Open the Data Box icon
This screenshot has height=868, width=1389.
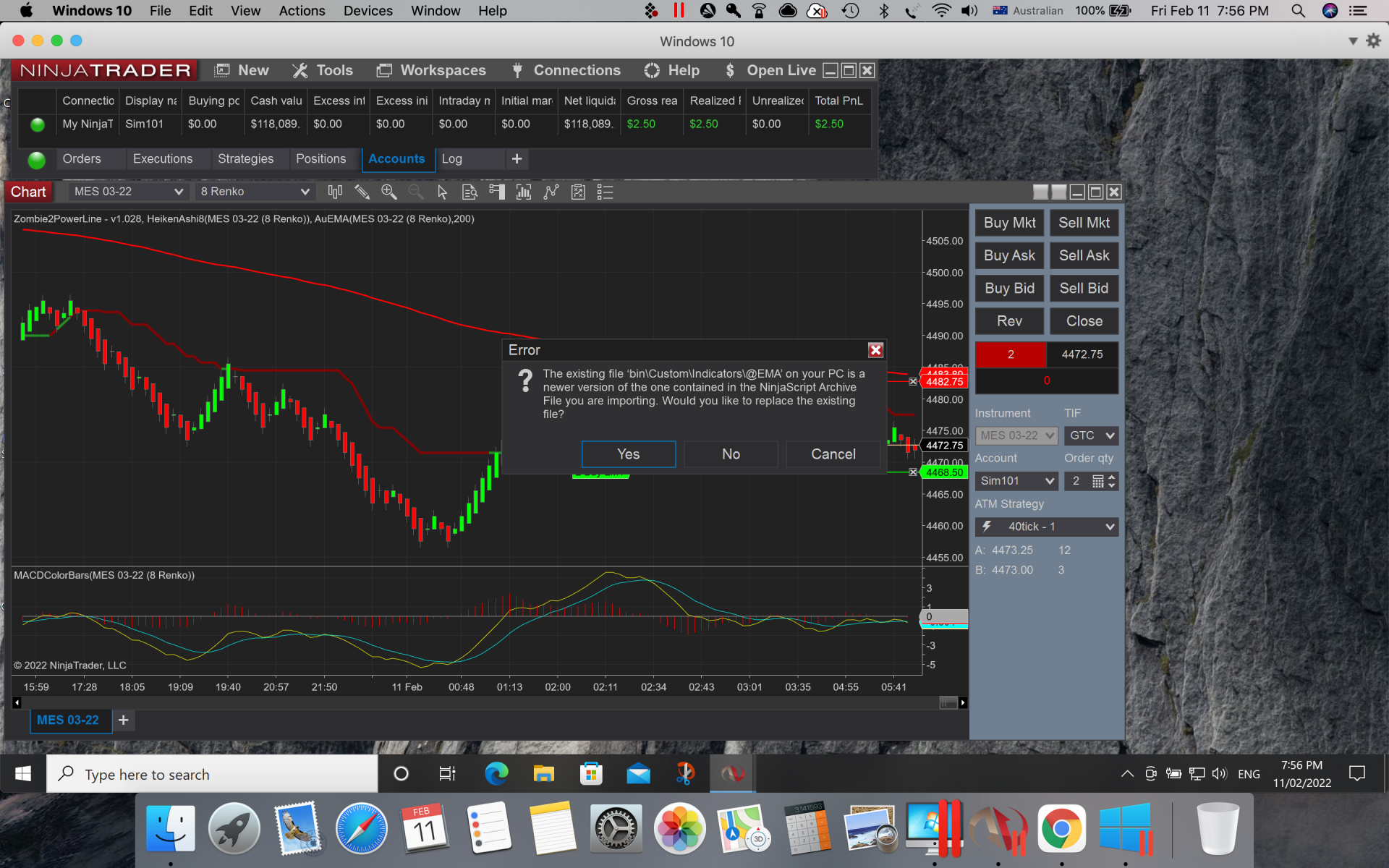click(x=470, y=192)
